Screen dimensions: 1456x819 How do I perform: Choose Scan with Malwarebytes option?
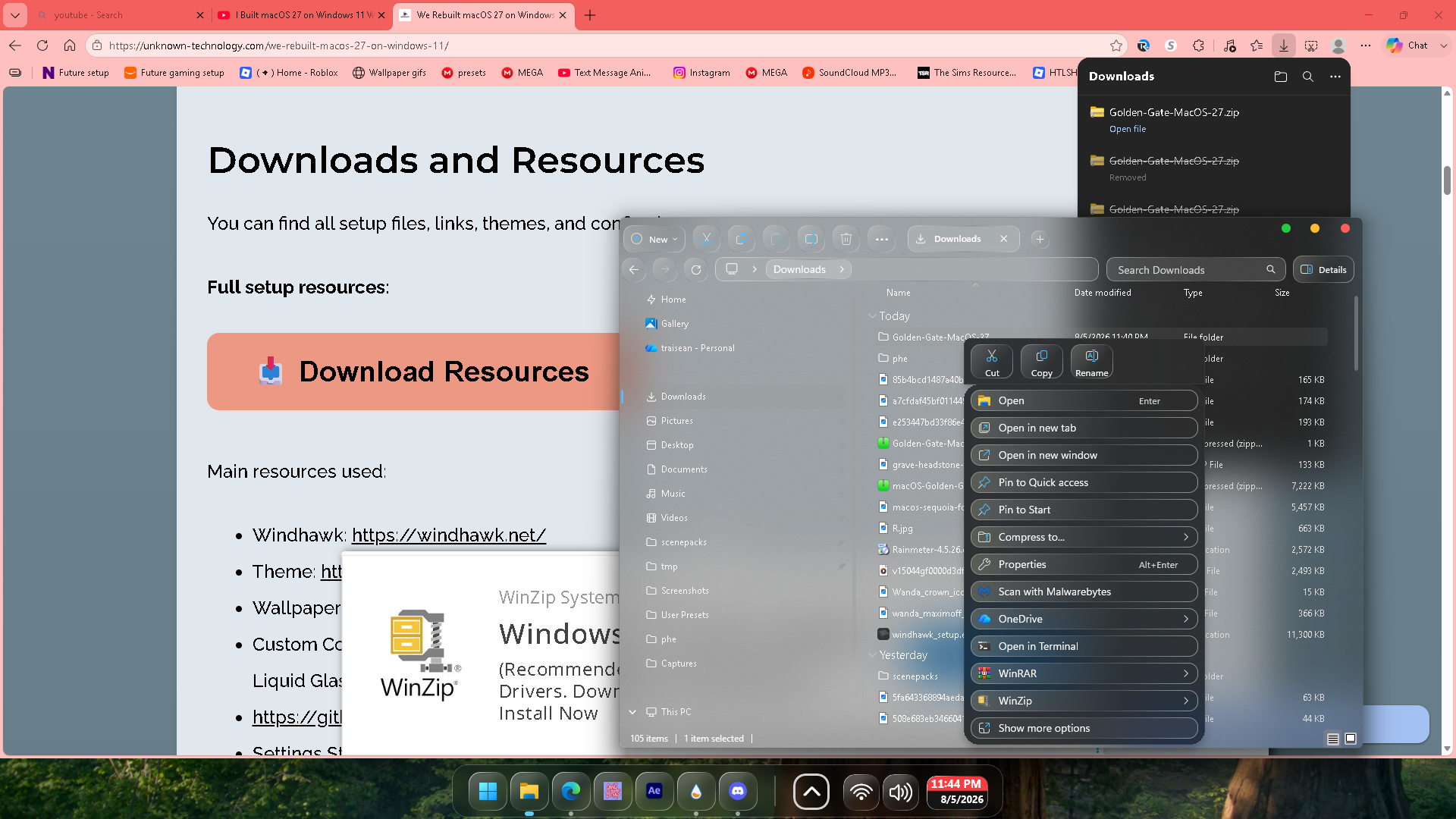1084,591
